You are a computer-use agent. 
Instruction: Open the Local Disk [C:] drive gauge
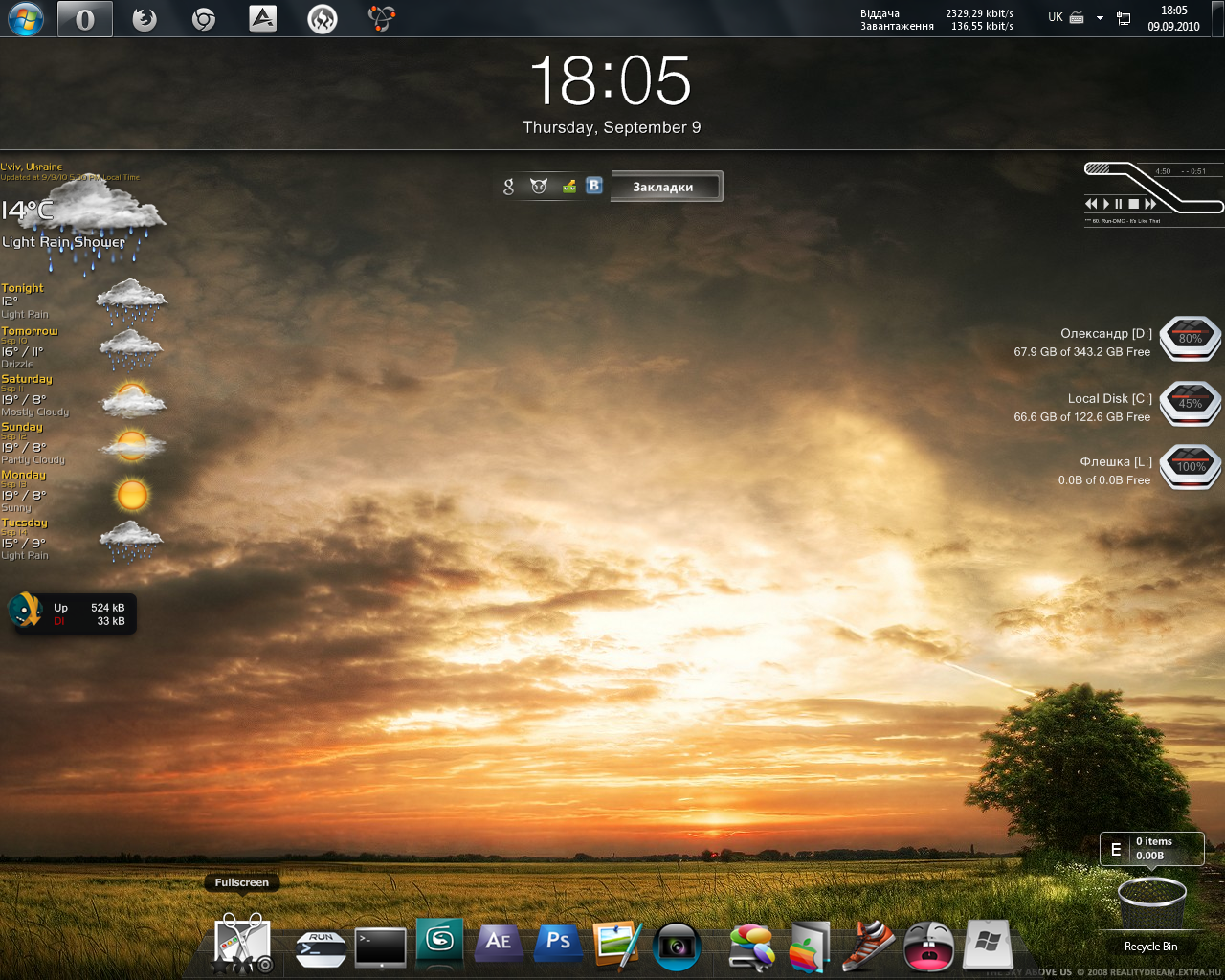click(1190, 403)
